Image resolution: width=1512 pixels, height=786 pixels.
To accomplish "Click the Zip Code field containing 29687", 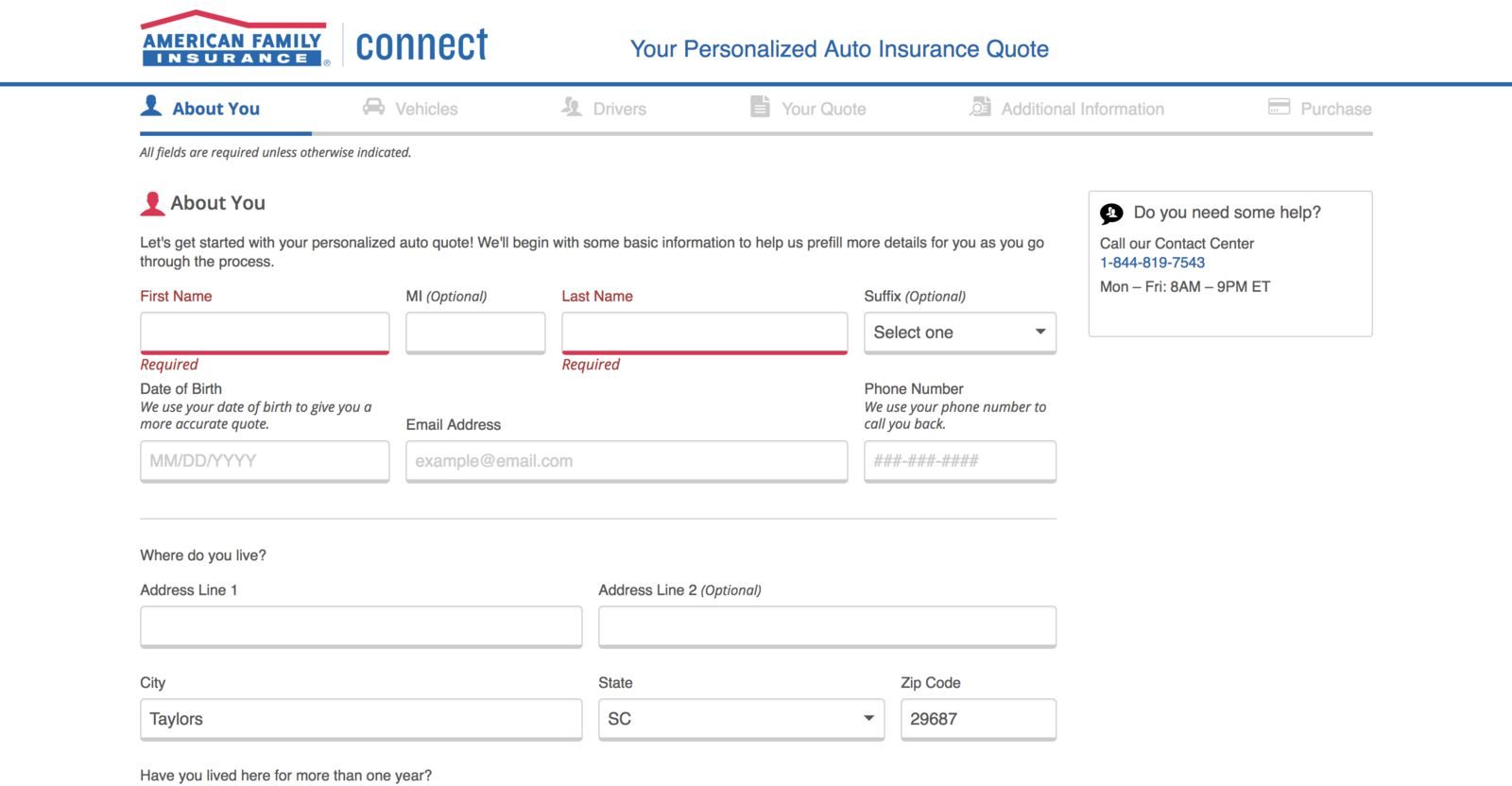I will pyautogui.click(x=978, y=719).
